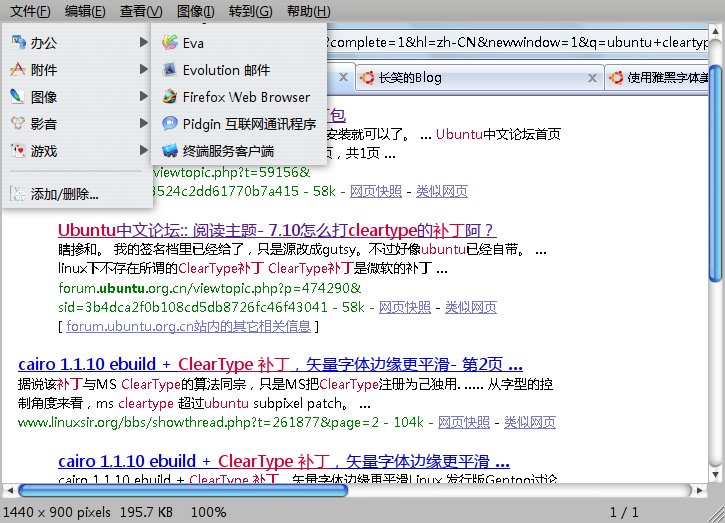Select Firefox Web Browser entry text
Viewport: 725px width, 523px height.
246,97
